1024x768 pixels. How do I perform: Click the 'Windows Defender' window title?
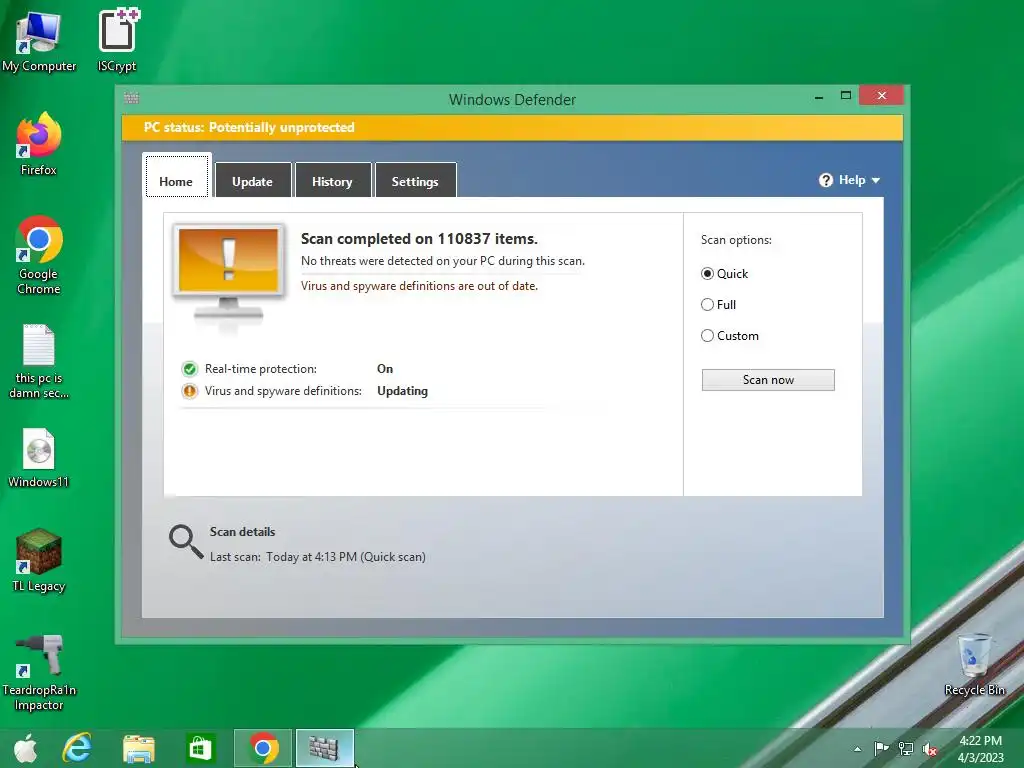[x=512, y=100]
